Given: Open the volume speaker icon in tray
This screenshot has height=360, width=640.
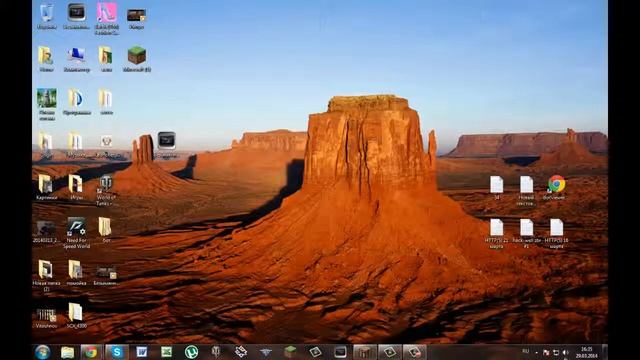Looking at the screenshot, I should coord(565,352).
